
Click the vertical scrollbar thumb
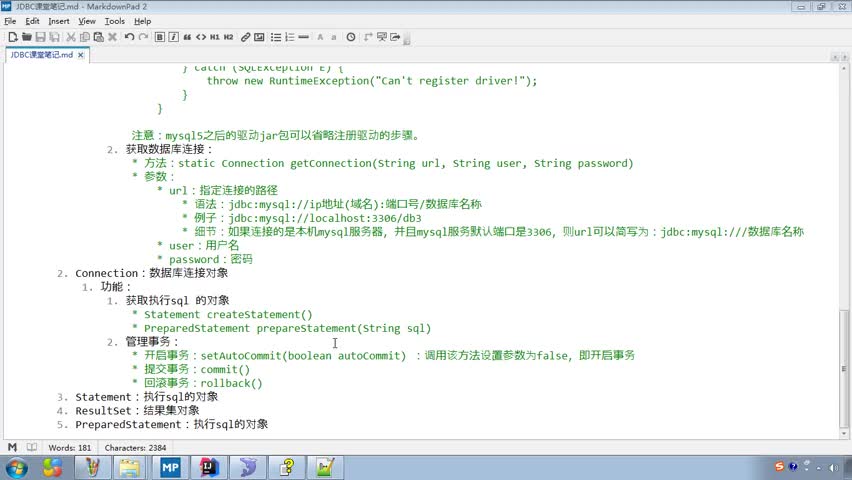(843, 368)
